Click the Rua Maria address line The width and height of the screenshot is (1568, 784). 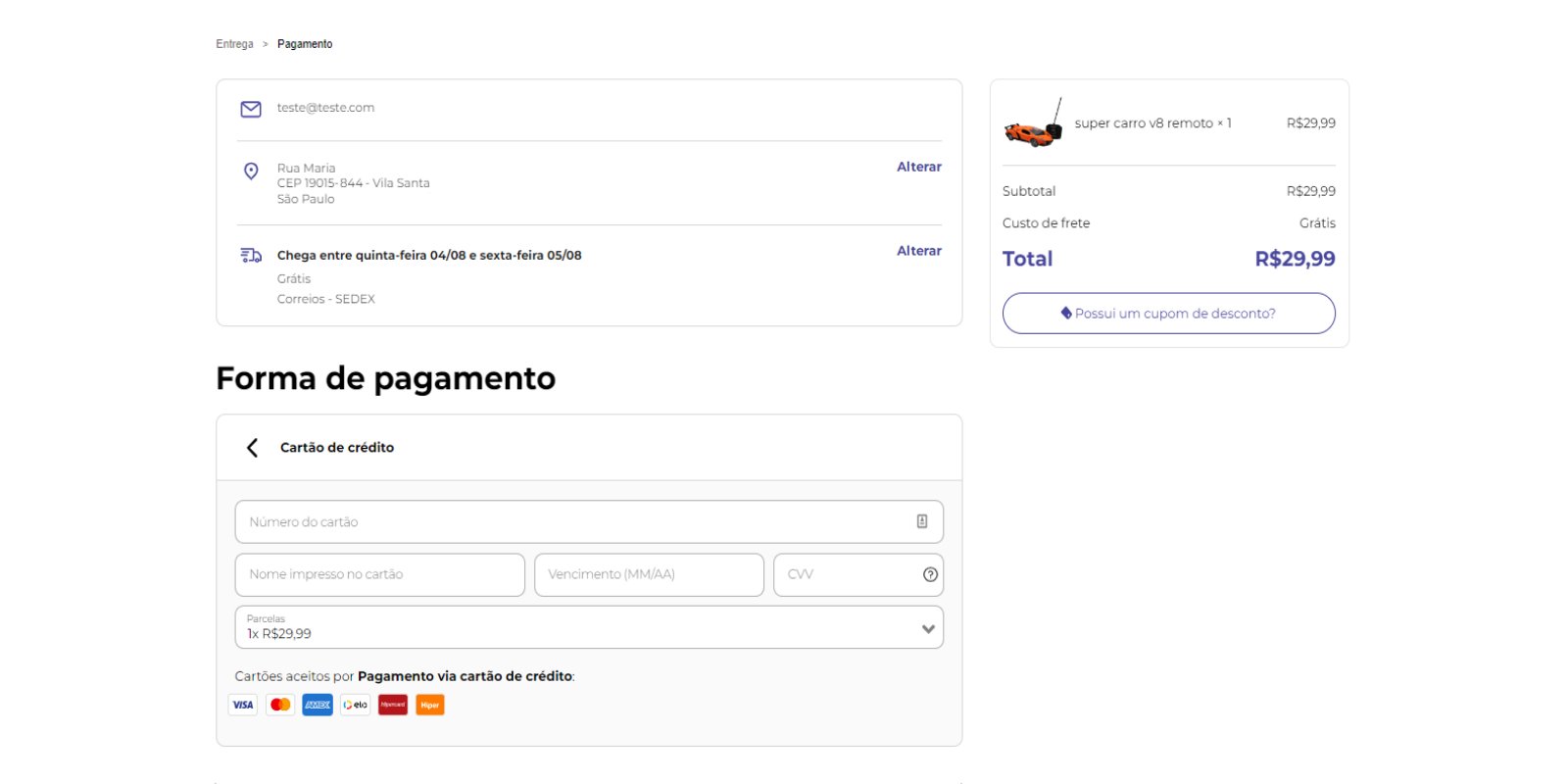tap(306, 169)
